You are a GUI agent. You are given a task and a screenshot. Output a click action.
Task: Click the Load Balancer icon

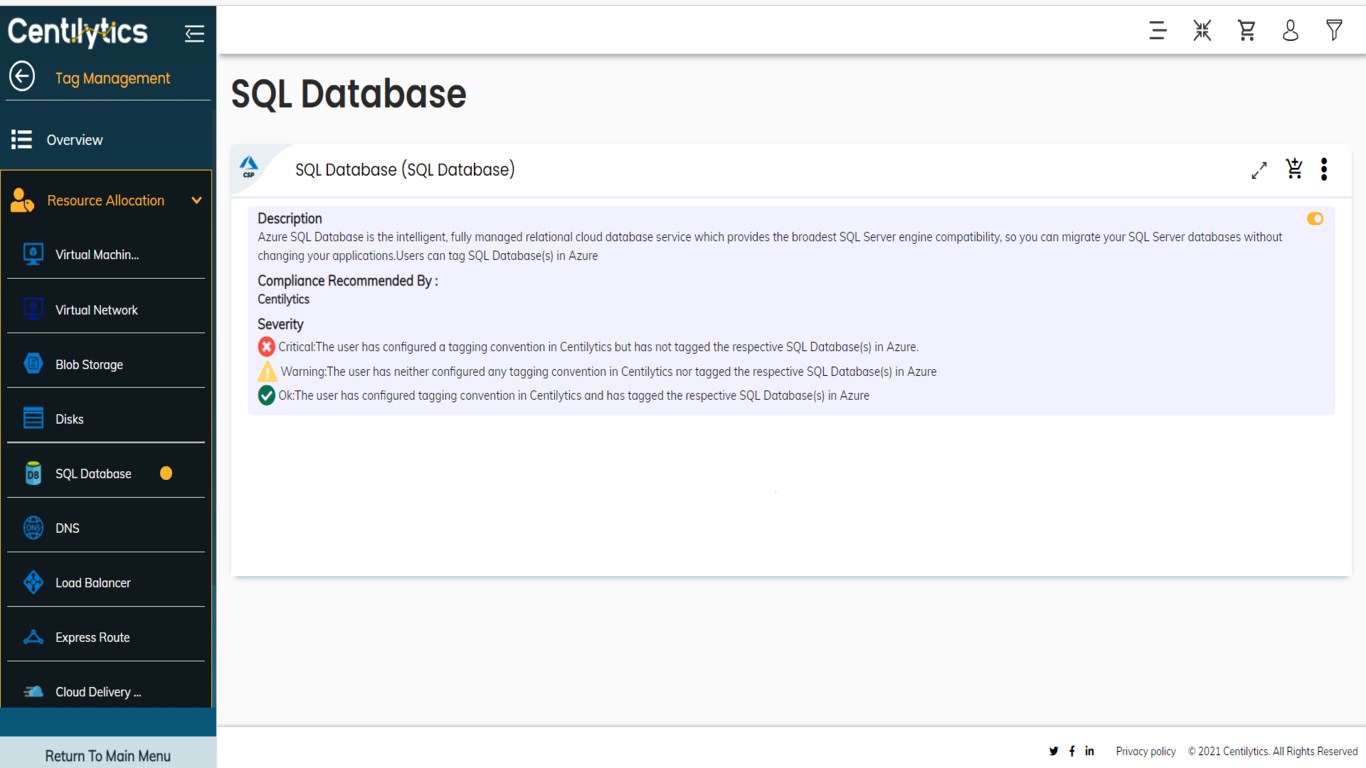click(33, 583)
